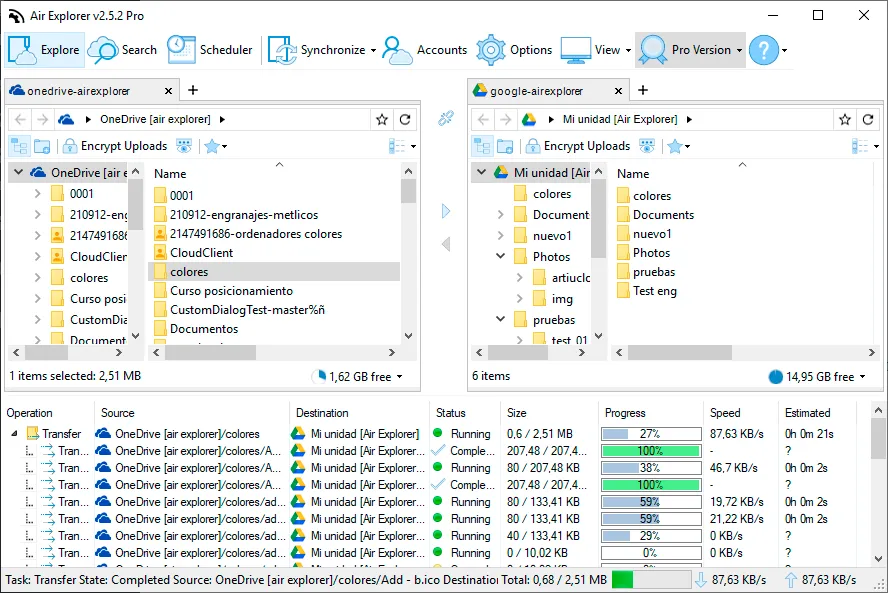Add OneDrive folder to favorites star
The image size is (888, 593).
click(382, 120)
